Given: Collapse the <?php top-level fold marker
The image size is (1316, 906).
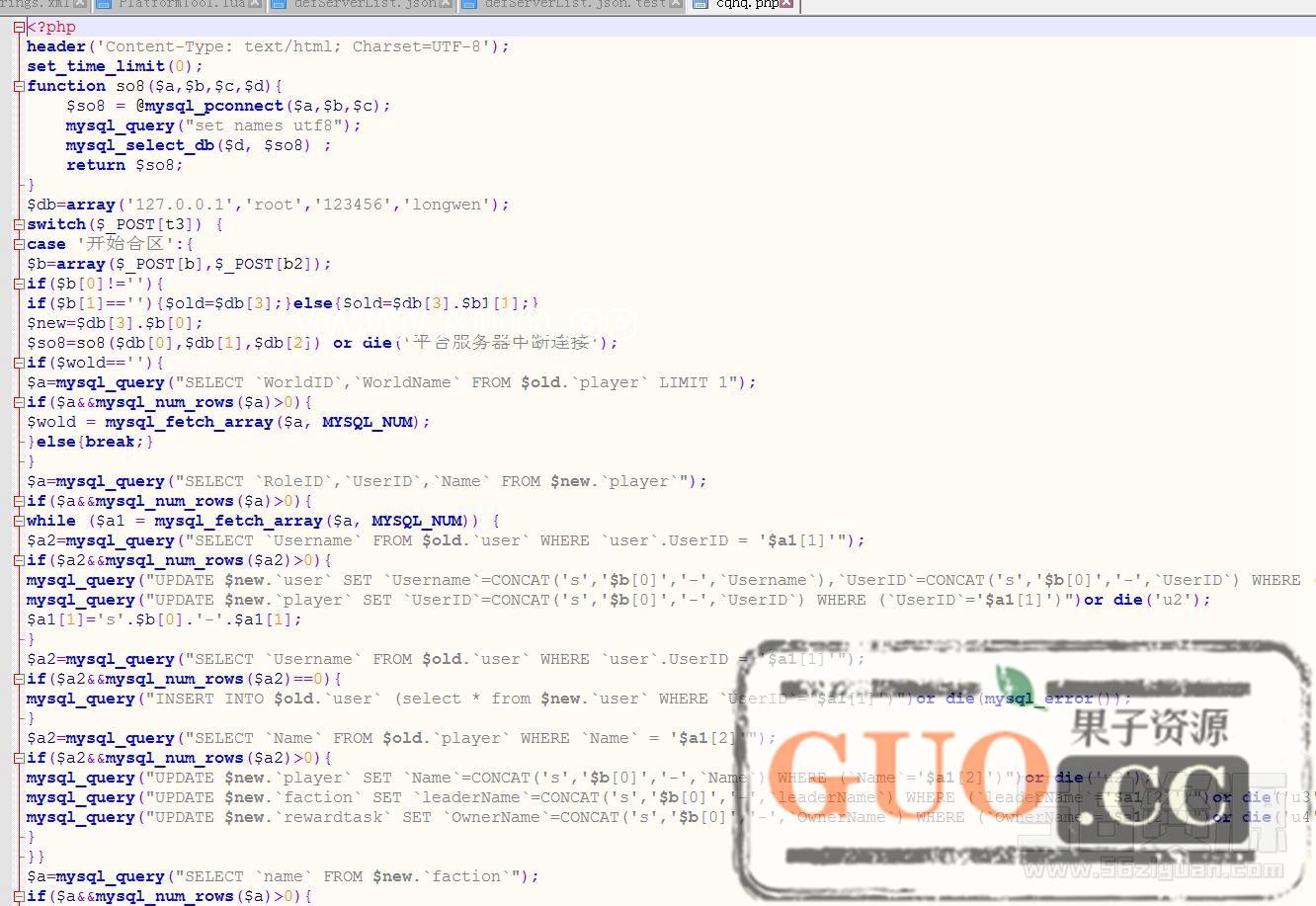Looking at the screenshot, I should pos(19,27).
